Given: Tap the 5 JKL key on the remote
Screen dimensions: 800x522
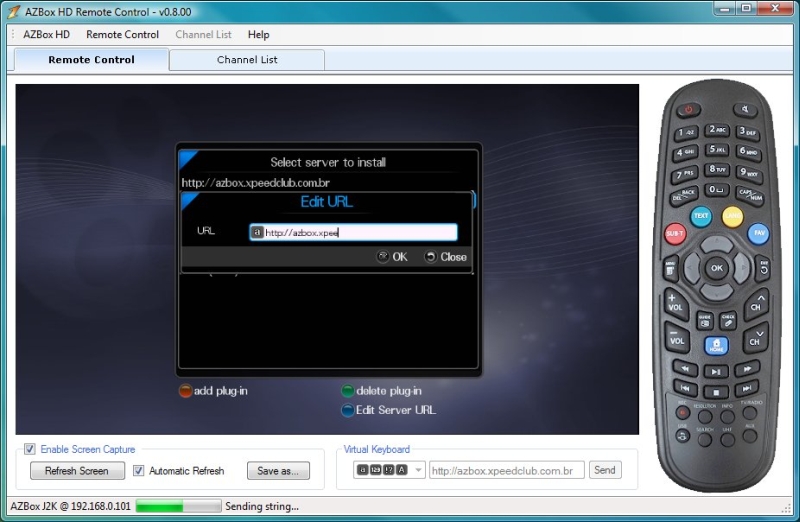Looking at the screenshot, I should pyautogui.click(x=717, y=150).
